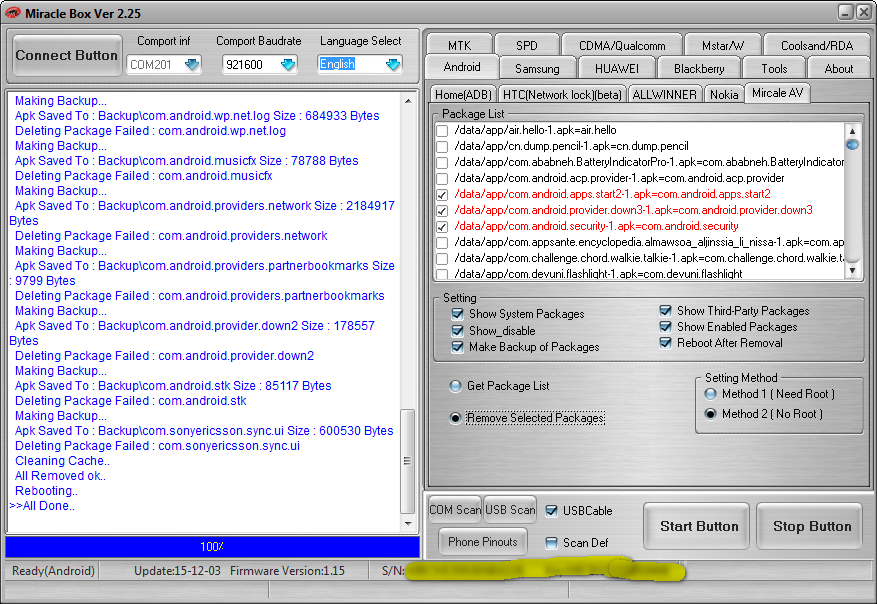Choose Method 2 (No Root)
This screenshot has width=877, height=604.
click(710, 414)
